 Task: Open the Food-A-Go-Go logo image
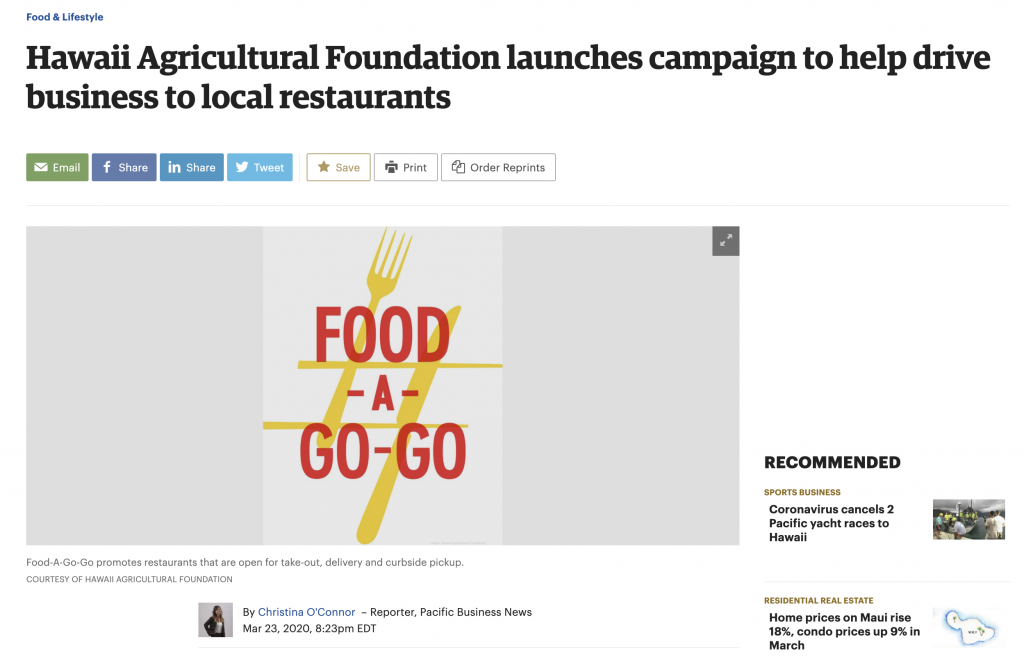point(383,385)
